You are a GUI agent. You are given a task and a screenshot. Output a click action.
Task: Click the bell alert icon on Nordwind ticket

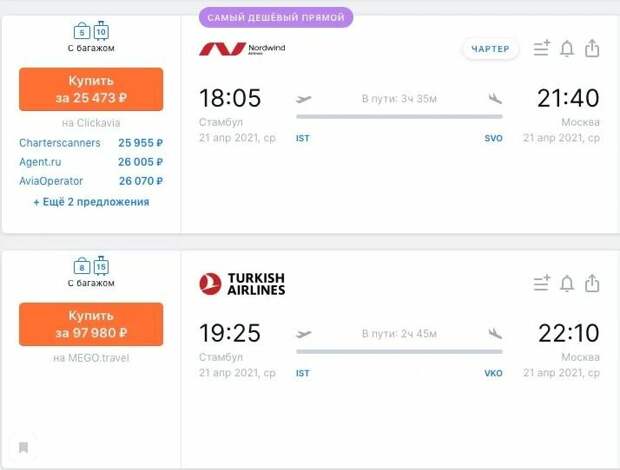point(567,49)
